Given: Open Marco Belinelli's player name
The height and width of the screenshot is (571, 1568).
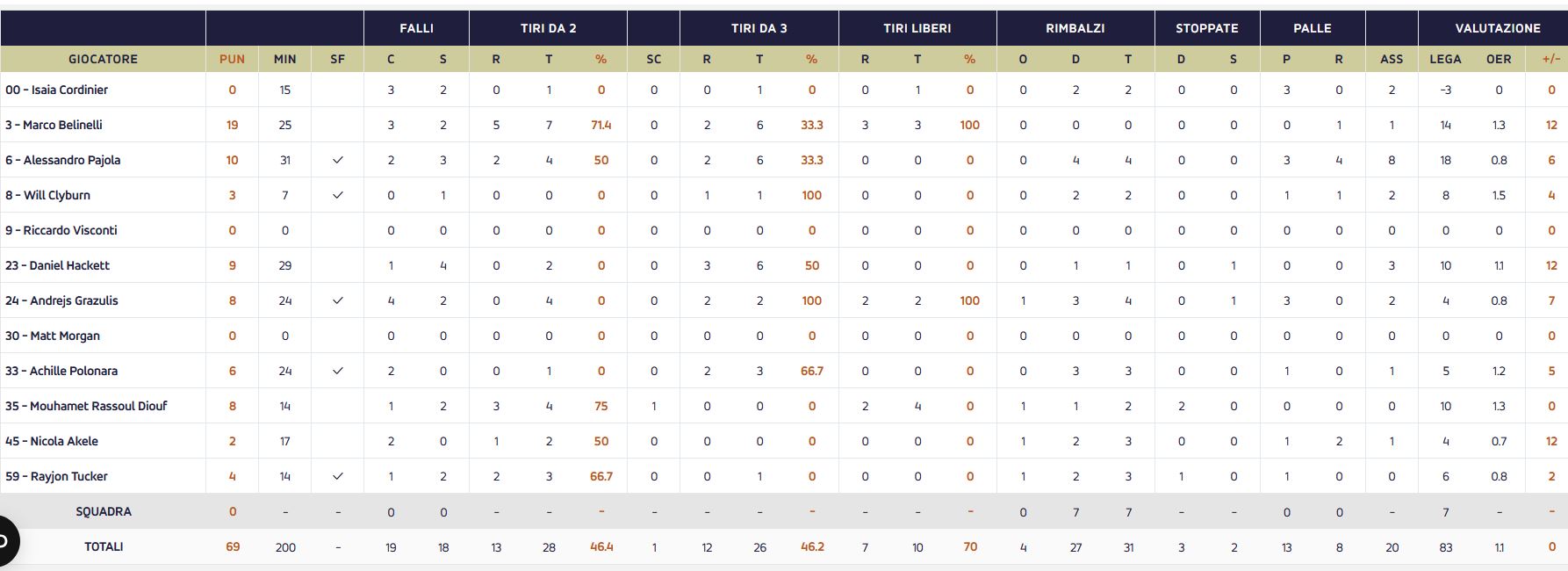Looking at the screenshot, I should coord(54,125).
